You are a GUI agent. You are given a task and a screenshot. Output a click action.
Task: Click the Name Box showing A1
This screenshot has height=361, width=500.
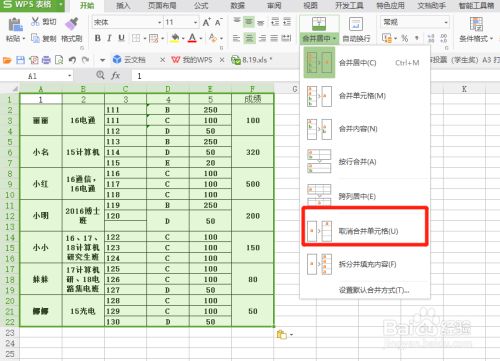[x=36, y=76]
